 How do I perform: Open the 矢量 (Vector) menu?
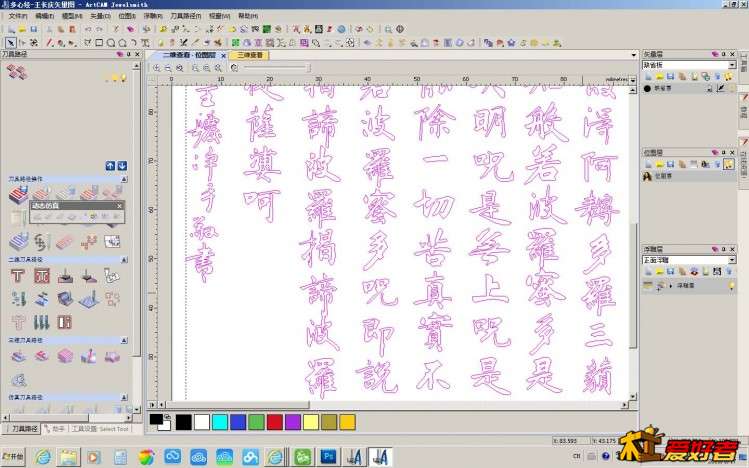[x=100, y=16]
